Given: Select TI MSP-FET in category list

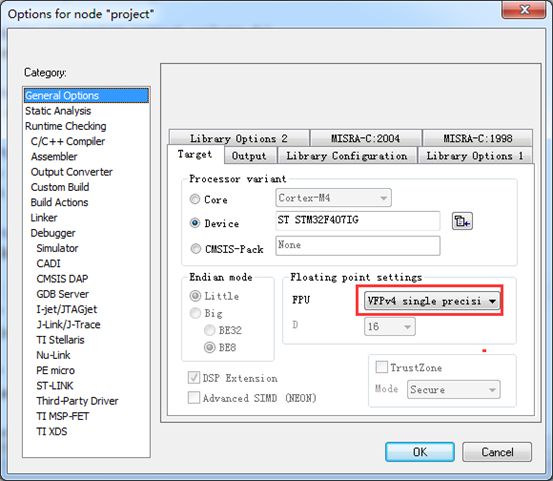Looking at the screenshot, I should (62, 416).
